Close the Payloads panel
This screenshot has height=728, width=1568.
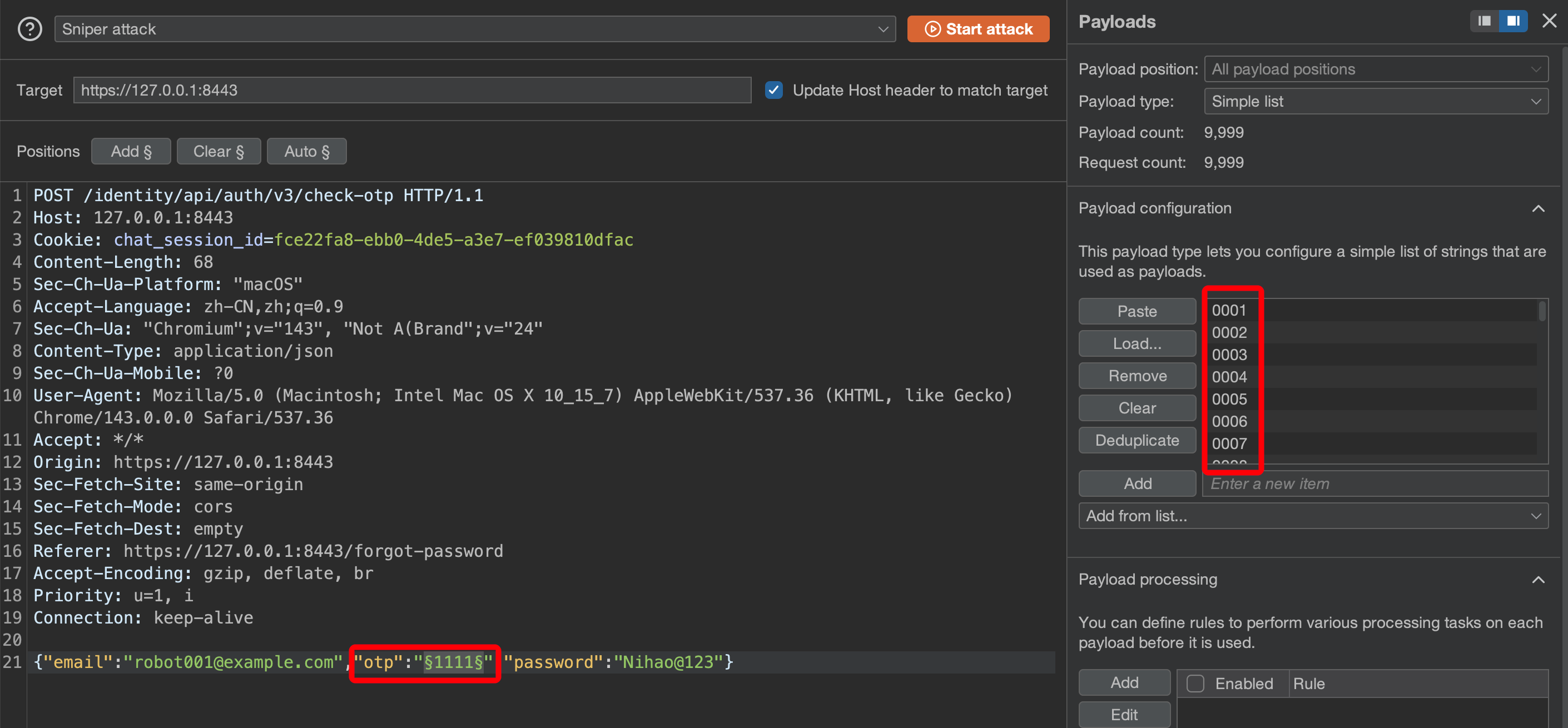click(1549, 21)
